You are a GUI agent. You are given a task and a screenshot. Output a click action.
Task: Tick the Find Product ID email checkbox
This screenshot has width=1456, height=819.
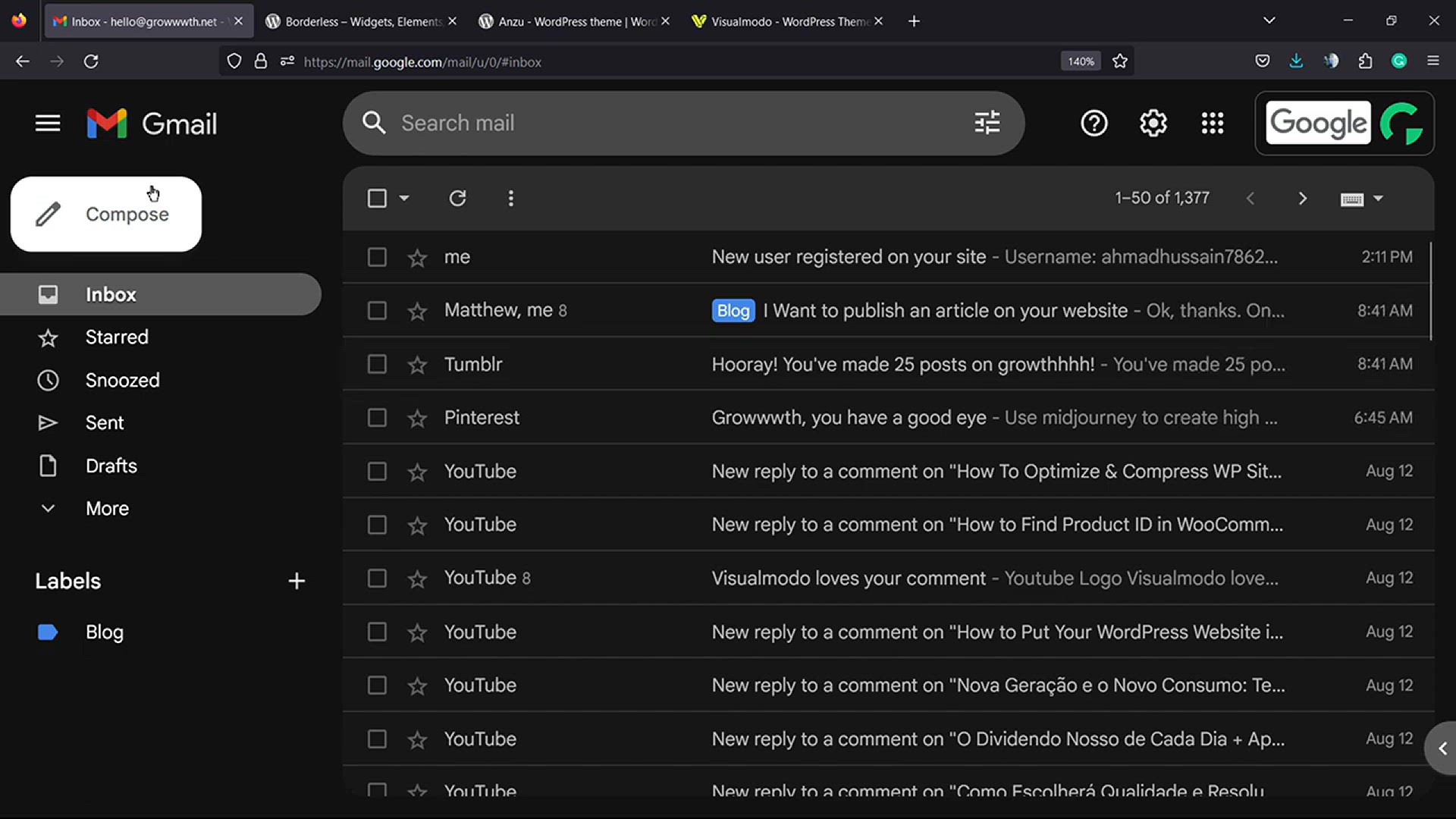click(377, 525)
